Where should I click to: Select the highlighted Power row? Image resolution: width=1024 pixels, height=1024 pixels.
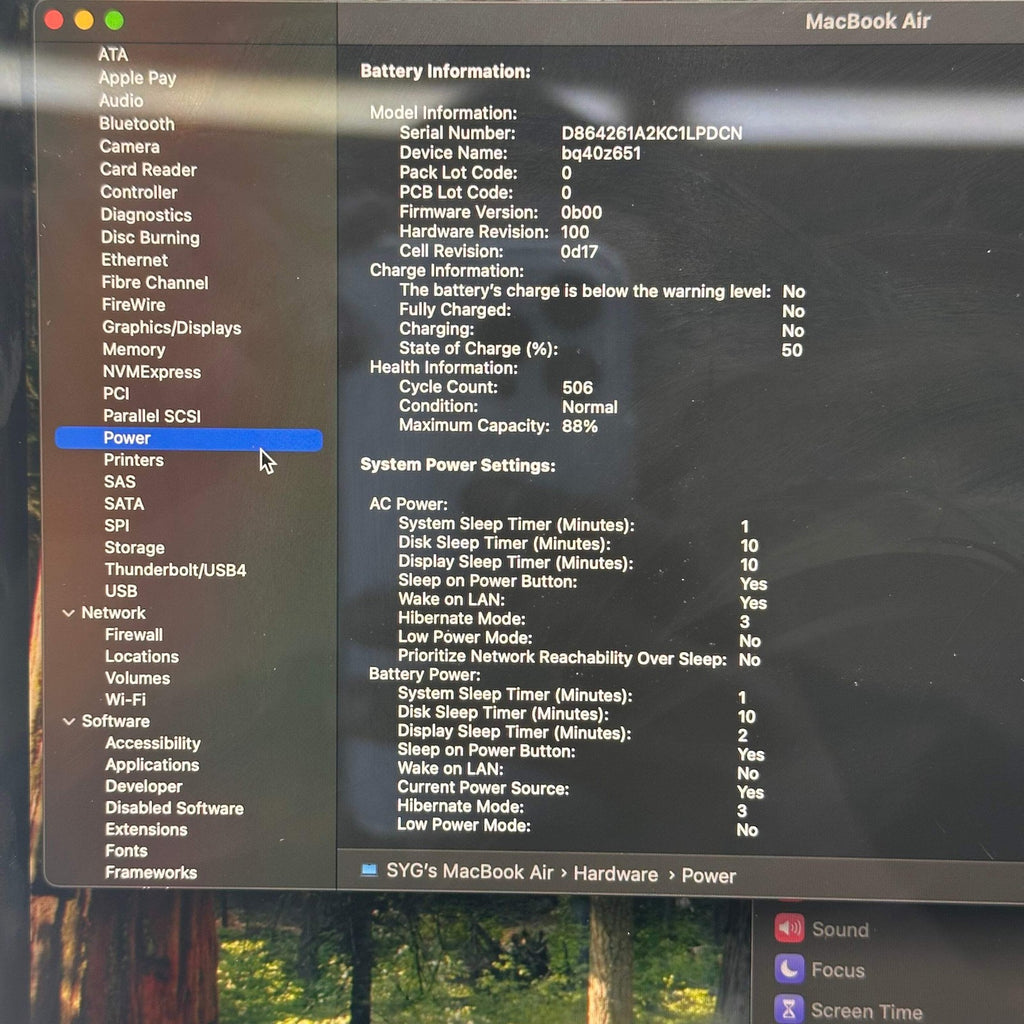[x=189, y=438]
